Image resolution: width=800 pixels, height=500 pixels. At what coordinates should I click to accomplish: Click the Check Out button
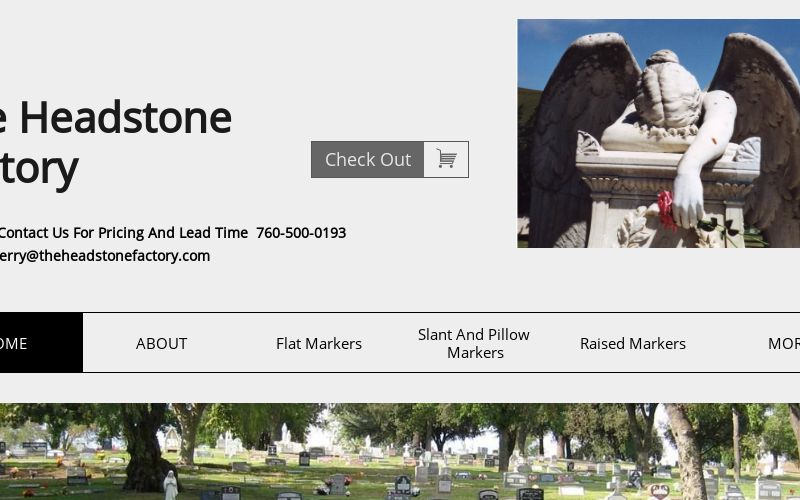[x=367, y=160]
